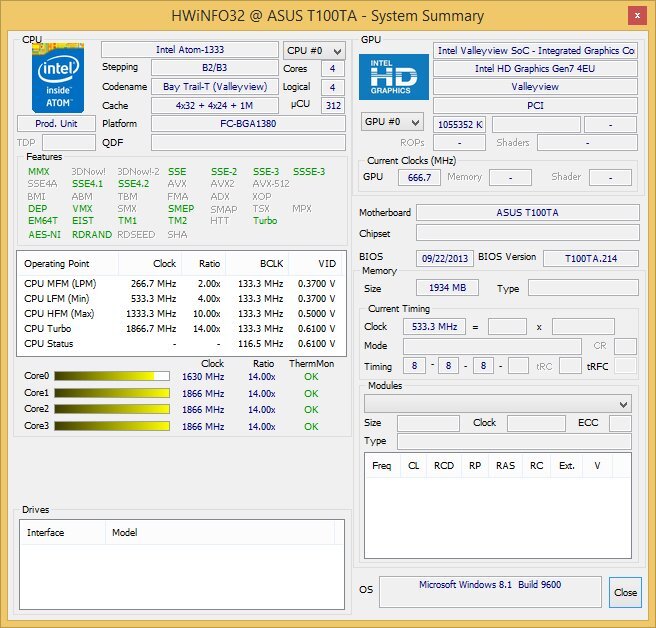
Task: Click the Close button
Action: (625, 592)
